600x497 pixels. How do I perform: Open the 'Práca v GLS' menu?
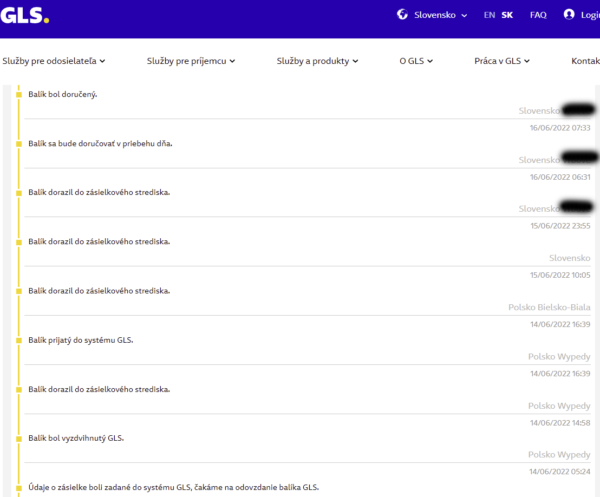(501, 61)
